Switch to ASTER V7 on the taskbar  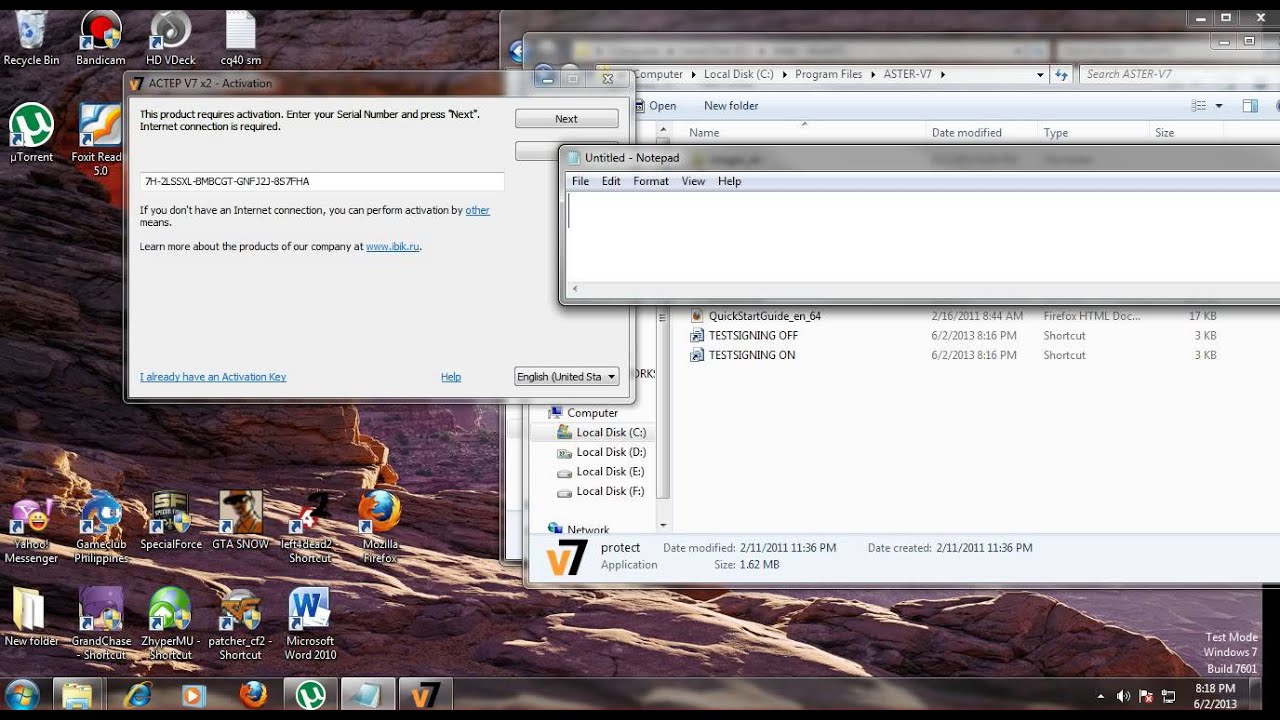[x=426, y=695]
